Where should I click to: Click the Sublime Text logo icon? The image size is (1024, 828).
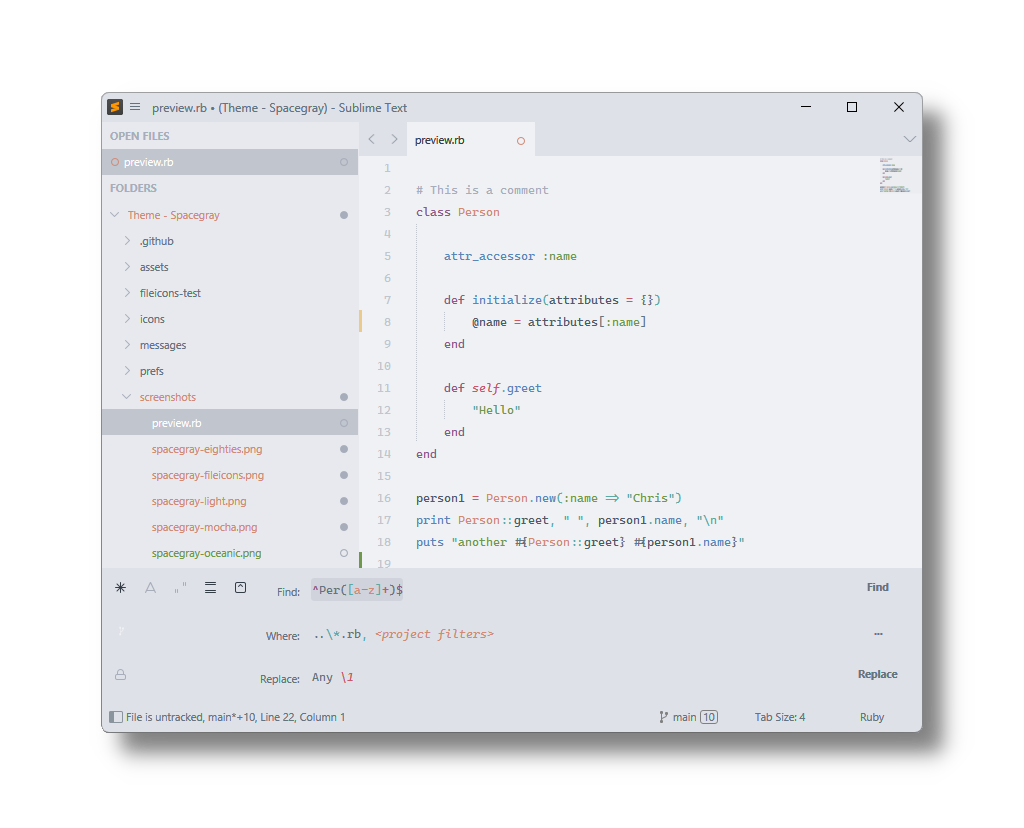pos(115,107)
